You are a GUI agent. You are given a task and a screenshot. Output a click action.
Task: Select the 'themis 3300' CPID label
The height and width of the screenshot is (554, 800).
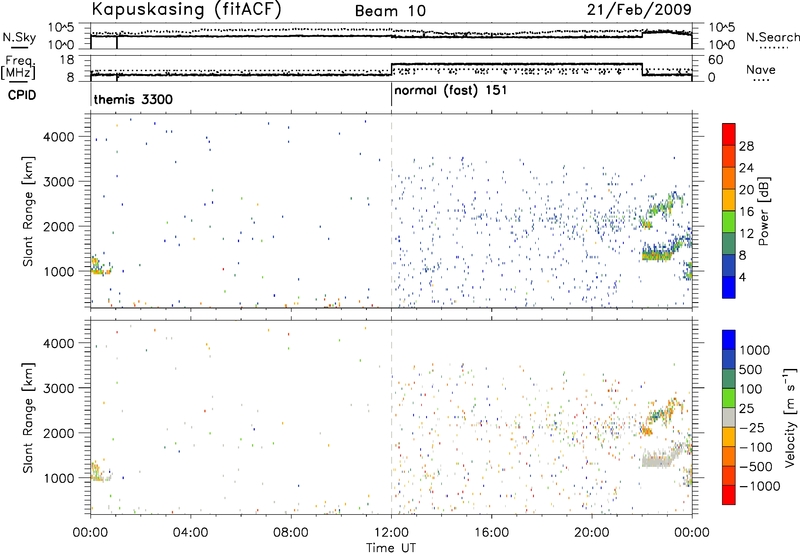point(133,99)
